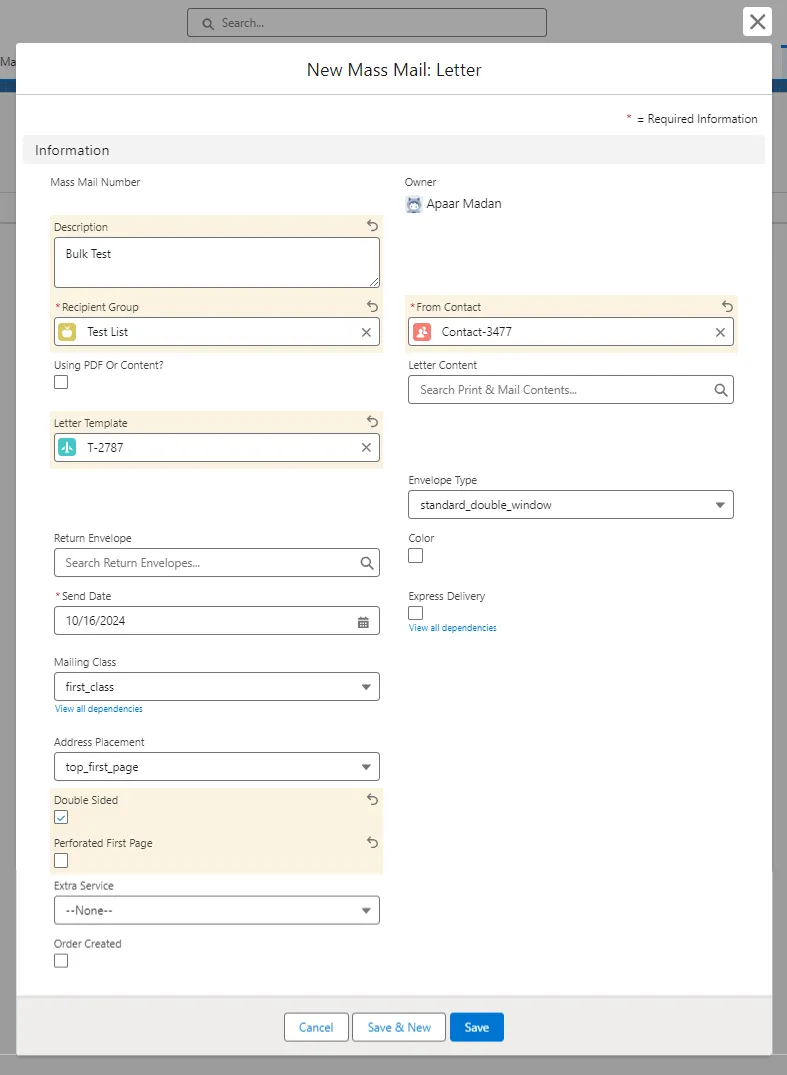
Task: Click into the Description text area
Action: click(x=216, y=262)
